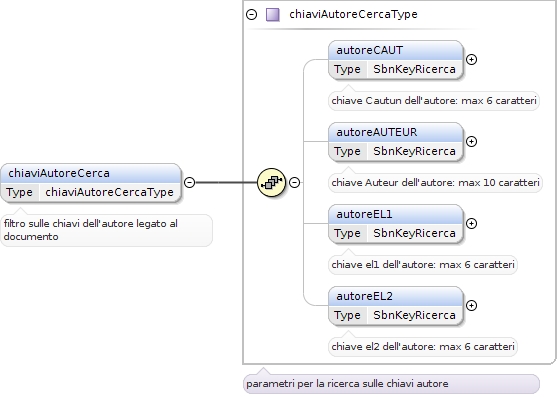Screen dimensions: 558x397
Task: Click the sequence compositor icon
Action: point(272,182)
